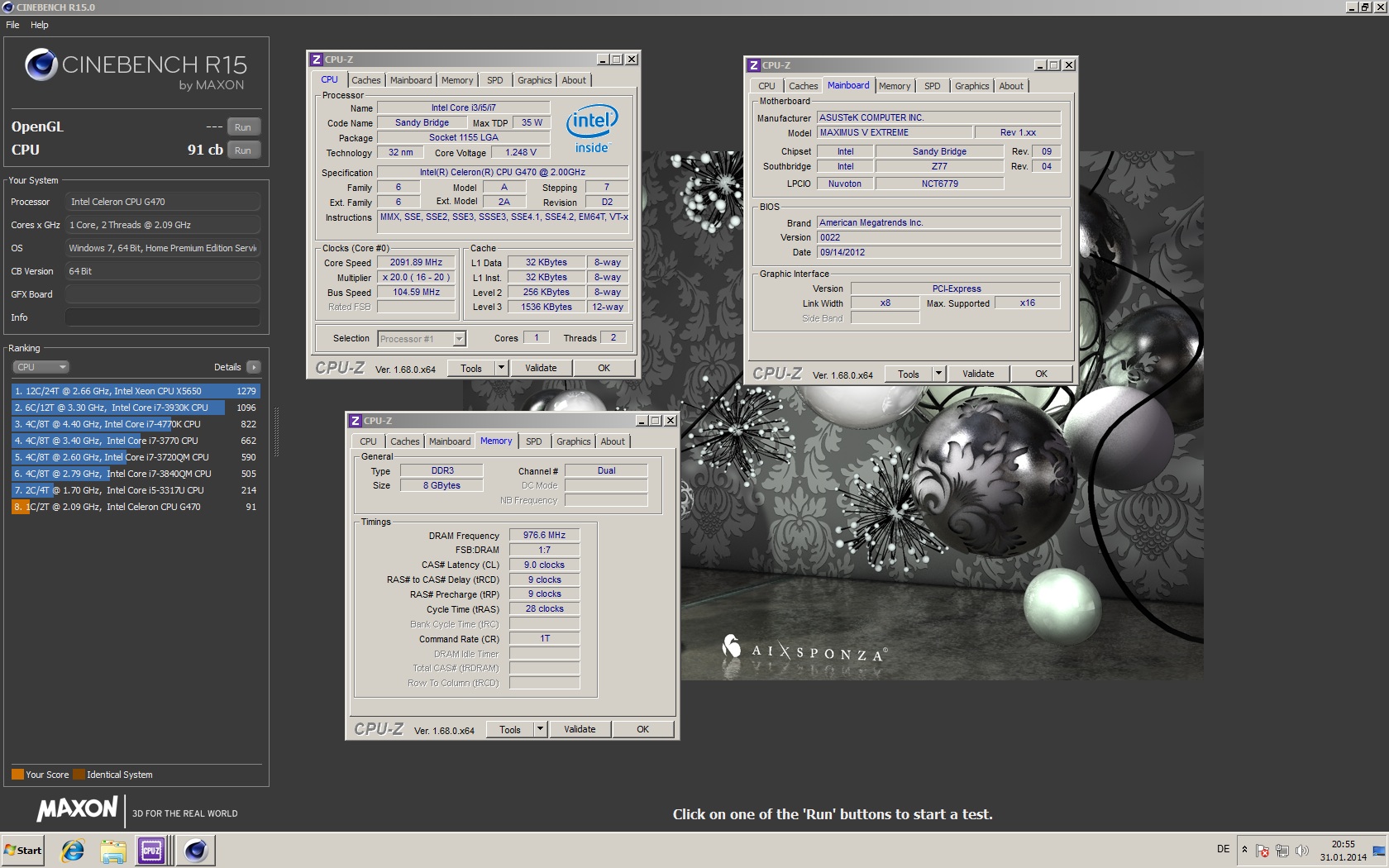Screen dimensions: 1389x868
Task: Click OK in CPU tab window
Action: point(604,369)
